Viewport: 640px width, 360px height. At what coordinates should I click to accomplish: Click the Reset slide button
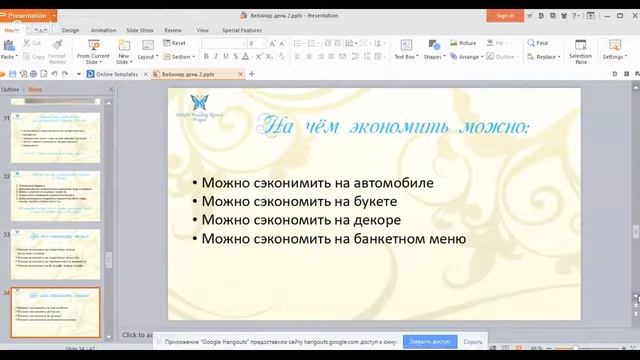click(174, 43)
